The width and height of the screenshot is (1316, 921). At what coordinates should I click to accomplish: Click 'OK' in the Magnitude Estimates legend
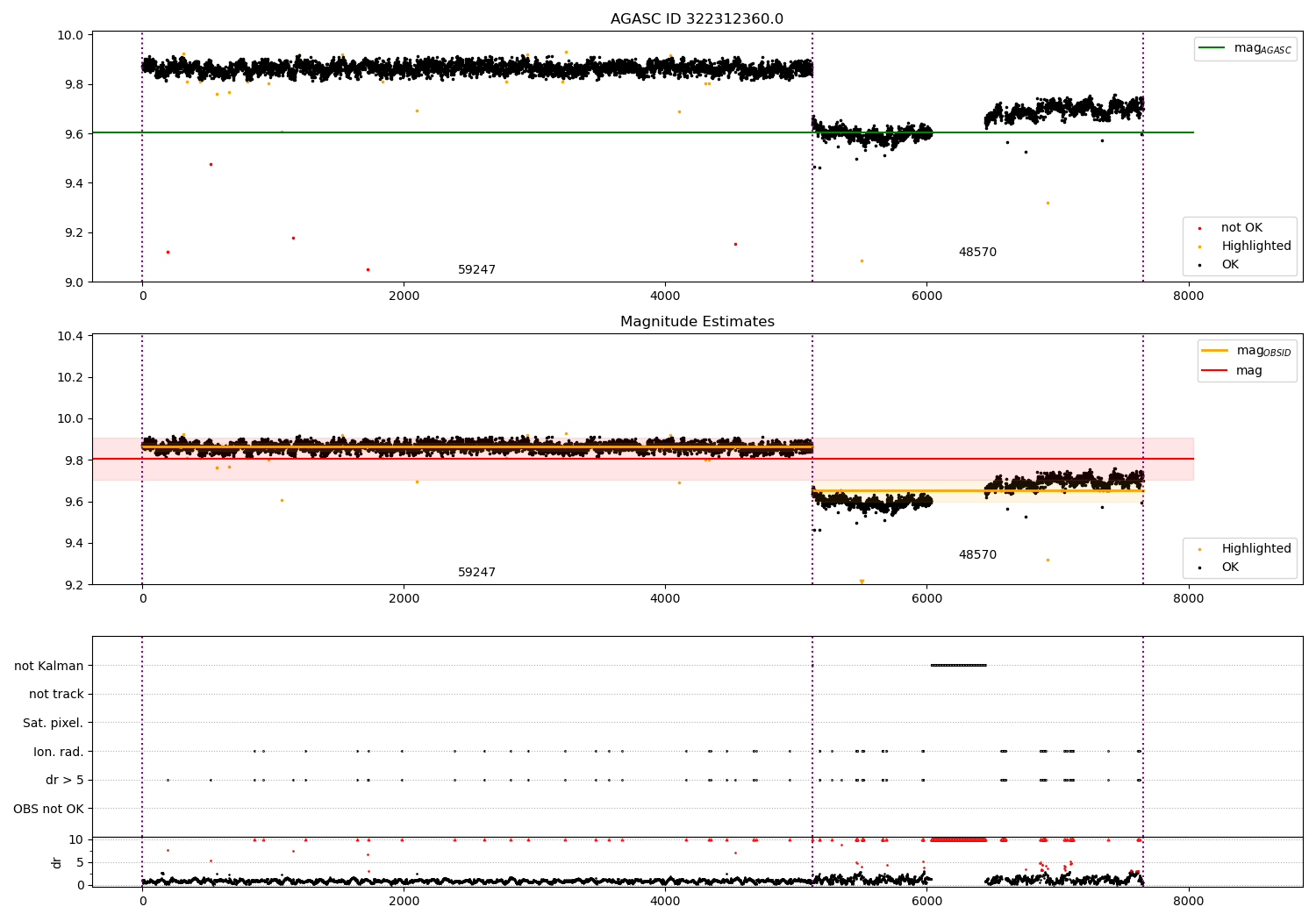(x=1230, y=568)
